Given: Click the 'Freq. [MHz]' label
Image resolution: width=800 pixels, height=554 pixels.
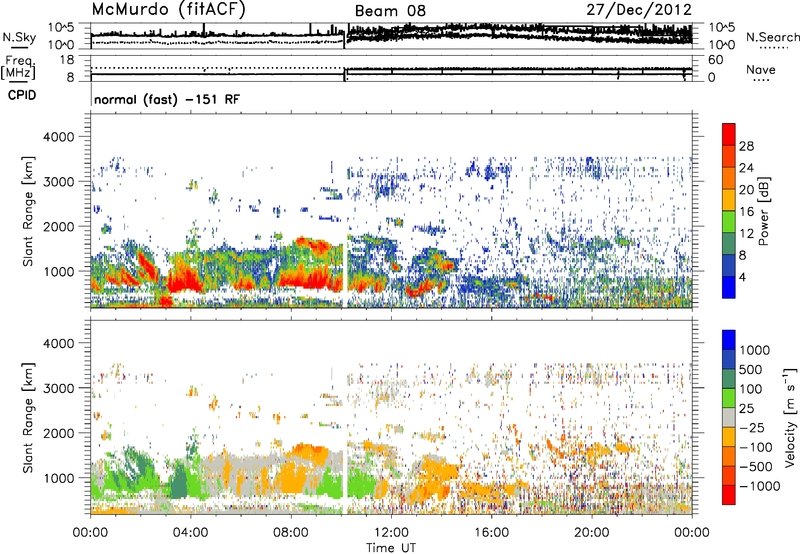Looking at the screenshot, I should click(x=18, y=67).
